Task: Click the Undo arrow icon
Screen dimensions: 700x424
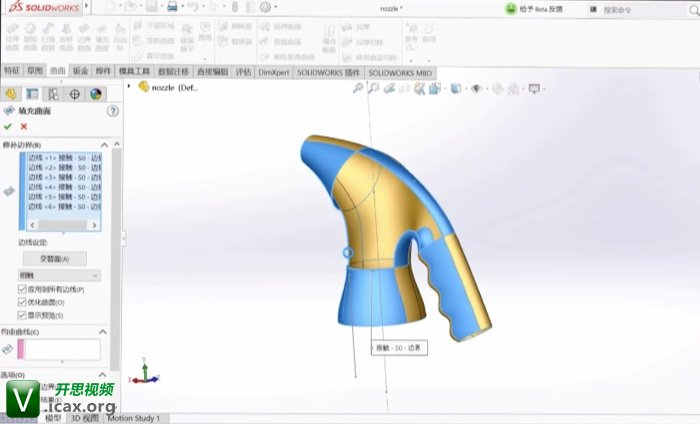Action: (192, 7)
